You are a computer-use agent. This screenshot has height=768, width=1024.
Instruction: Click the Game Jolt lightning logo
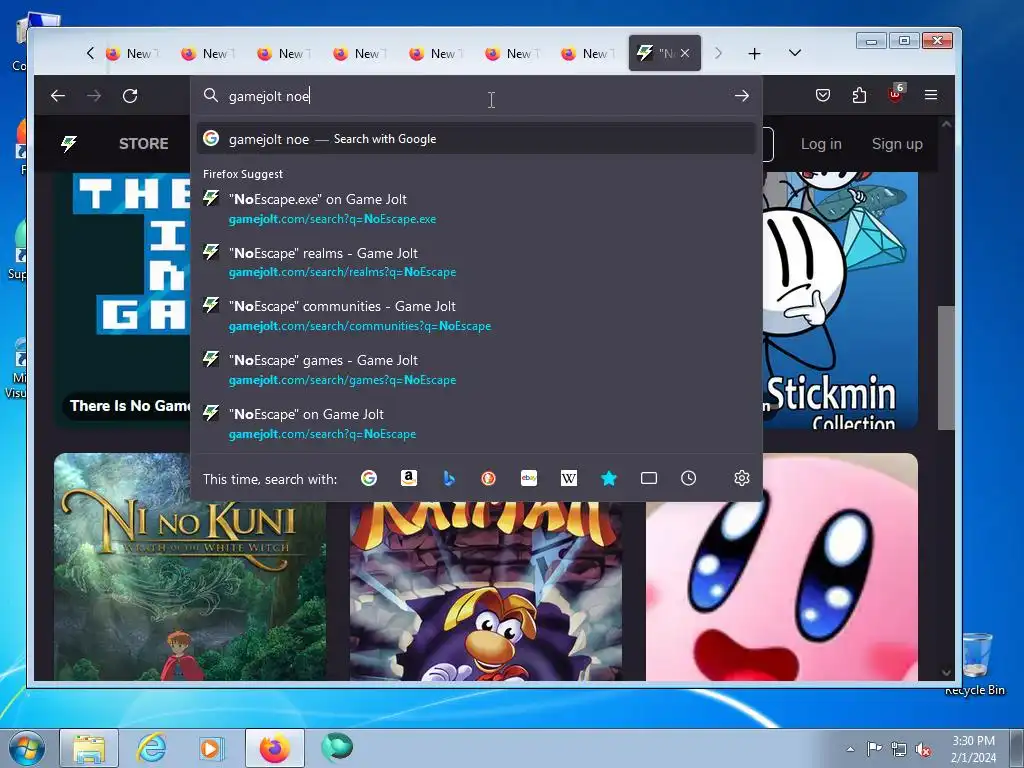coord(69,144)
